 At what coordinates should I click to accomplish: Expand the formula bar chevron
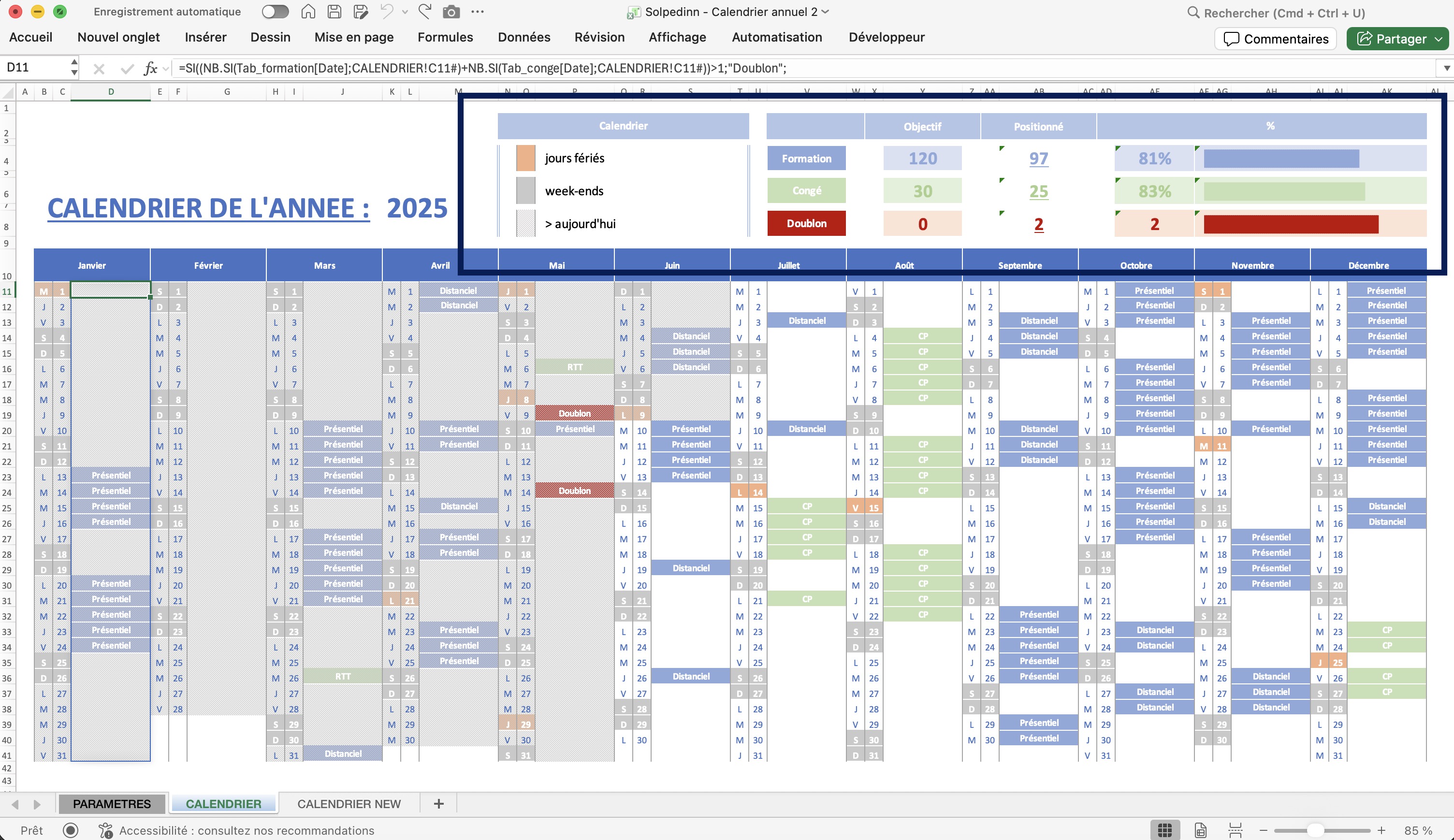pyautogui.click(x=1446, y=68)
